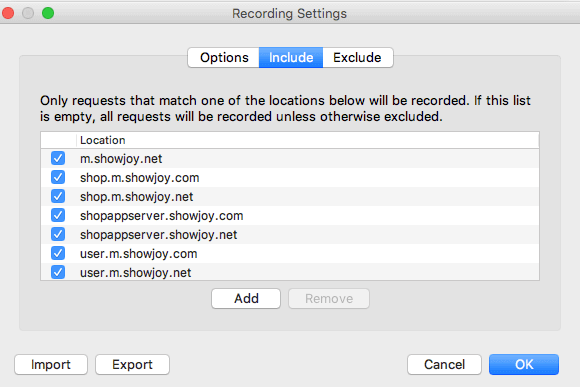Uncheck the m.showjoy.net checkbox
Image resolution: width=580 pixels, height=387 pixels.
tap(58, 158)
